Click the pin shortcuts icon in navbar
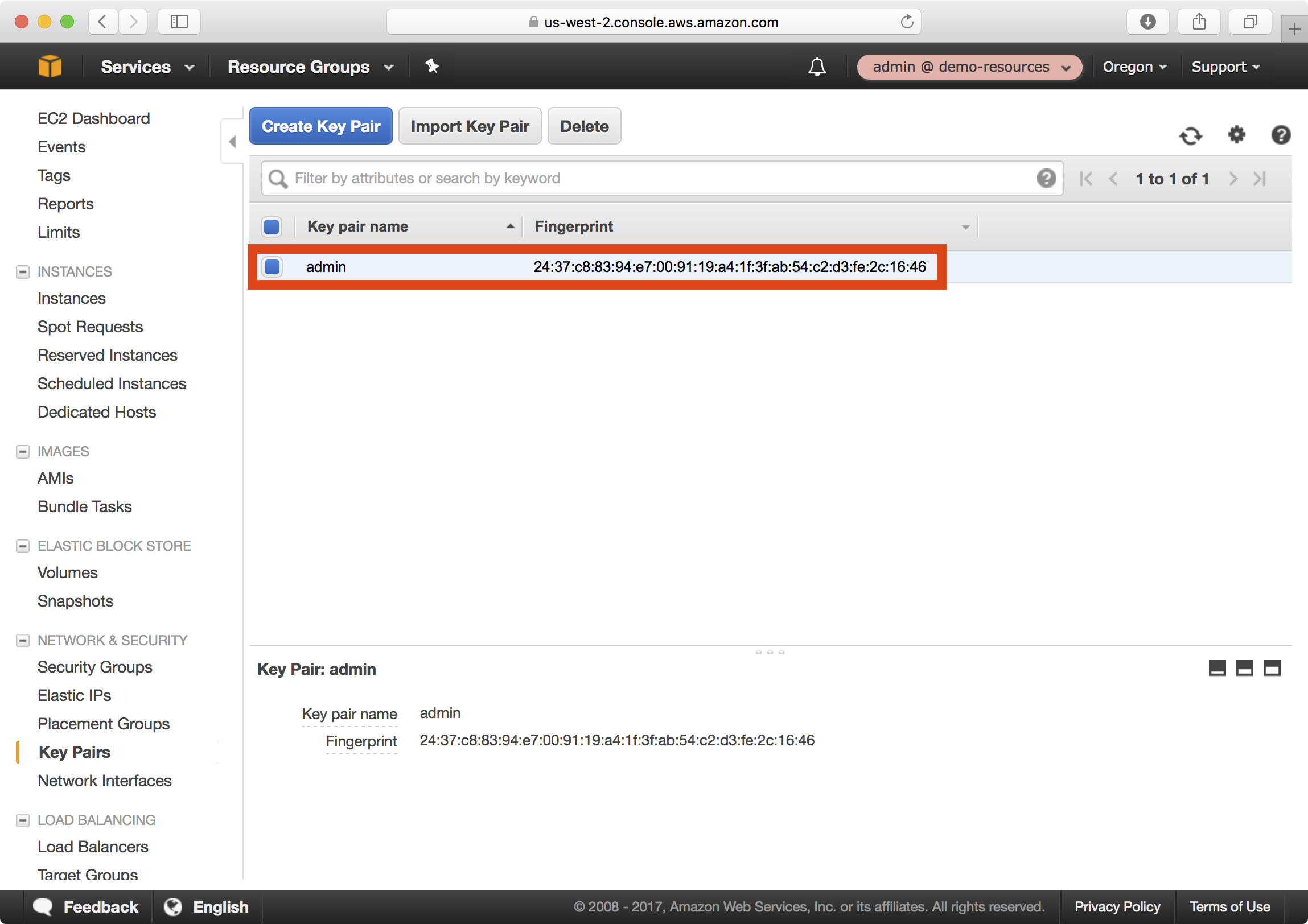Viewport: 1308px width, 924px height. pyautogui.click(x=433, y=66)
